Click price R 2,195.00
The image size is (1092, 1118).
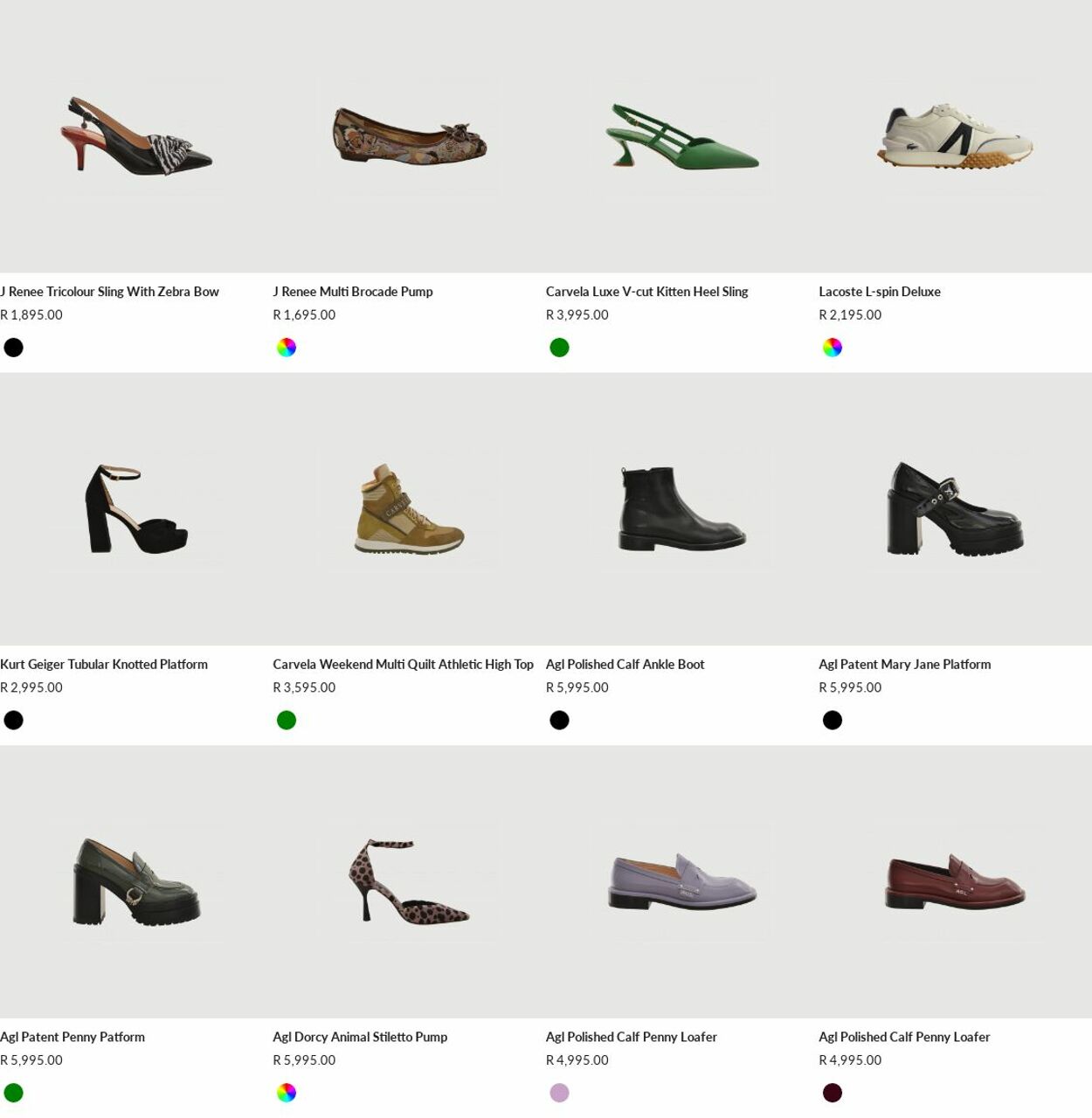[x=850, y=315]
